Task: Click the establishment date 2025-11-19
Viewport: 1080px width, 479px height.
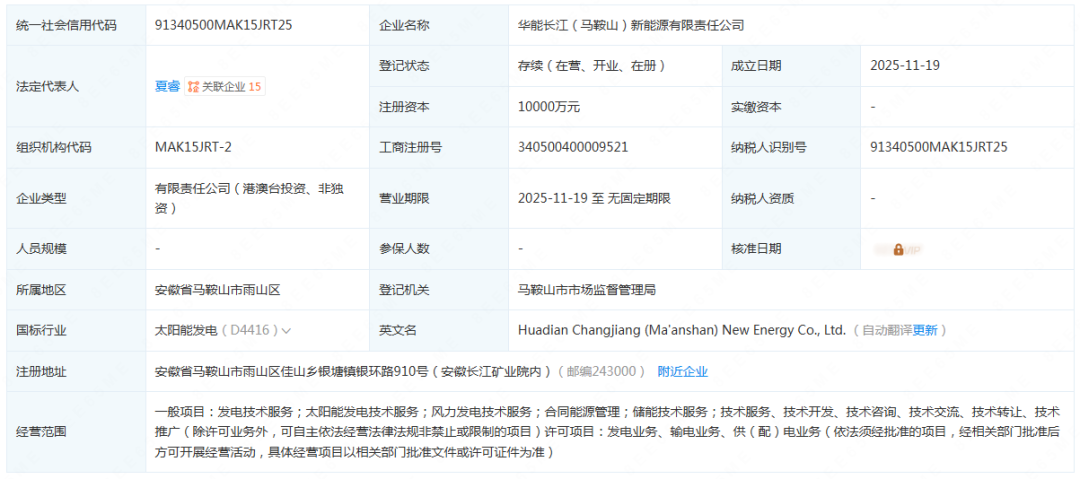Action: point(905,66)
